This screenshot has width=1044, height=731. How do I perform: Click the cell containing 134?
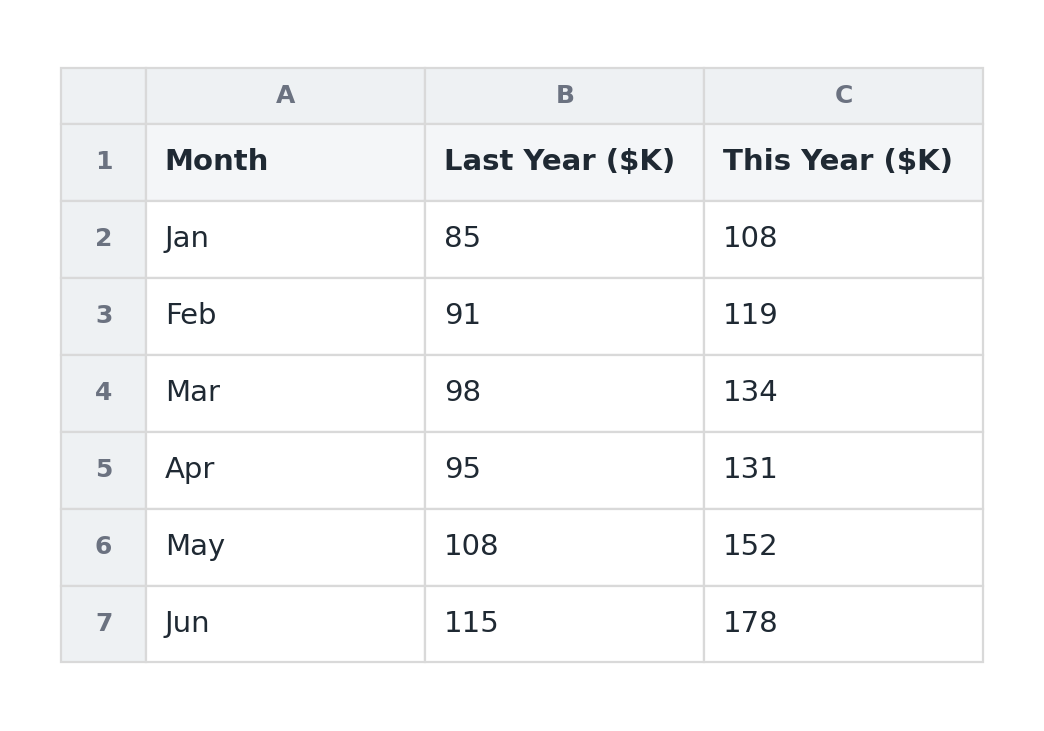[x=844, y=393]
